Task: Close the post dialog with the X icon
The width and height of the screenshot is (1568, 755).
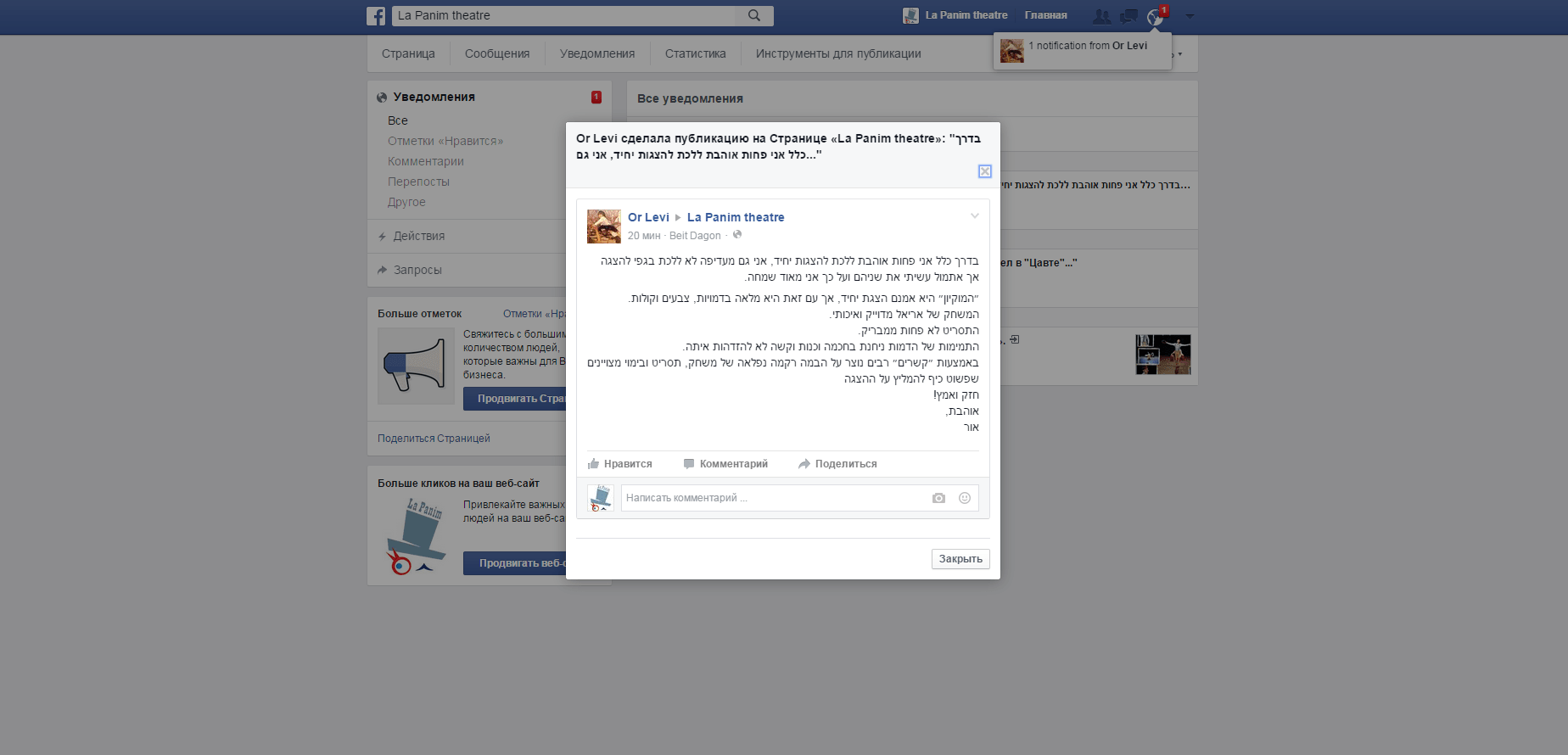Action: (984, 171)
